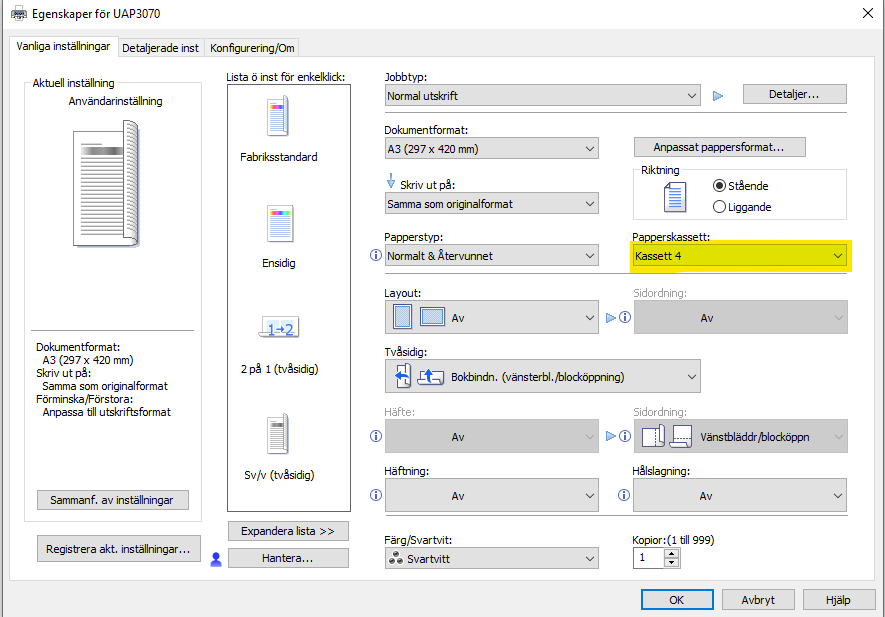Open the Tvåsidig binding dropdown
885x617 pixels.
[542, 376]
